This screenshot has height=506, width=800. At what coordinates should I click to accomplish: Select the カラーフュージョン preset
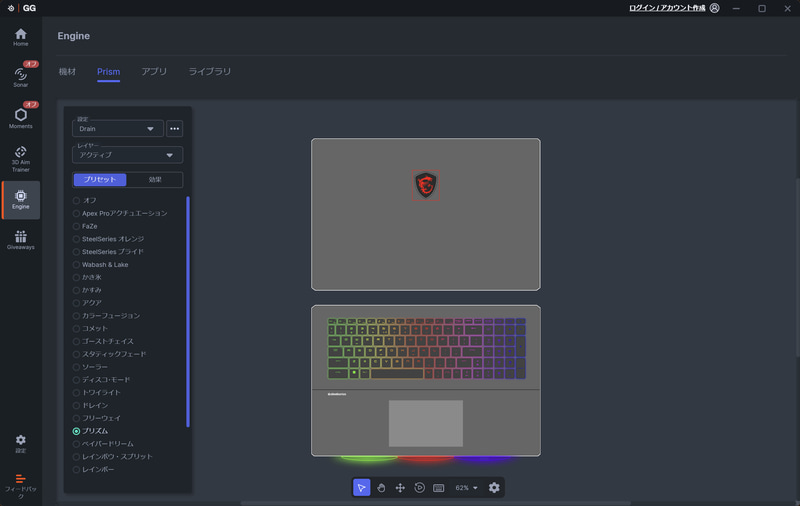pos(106,316)
